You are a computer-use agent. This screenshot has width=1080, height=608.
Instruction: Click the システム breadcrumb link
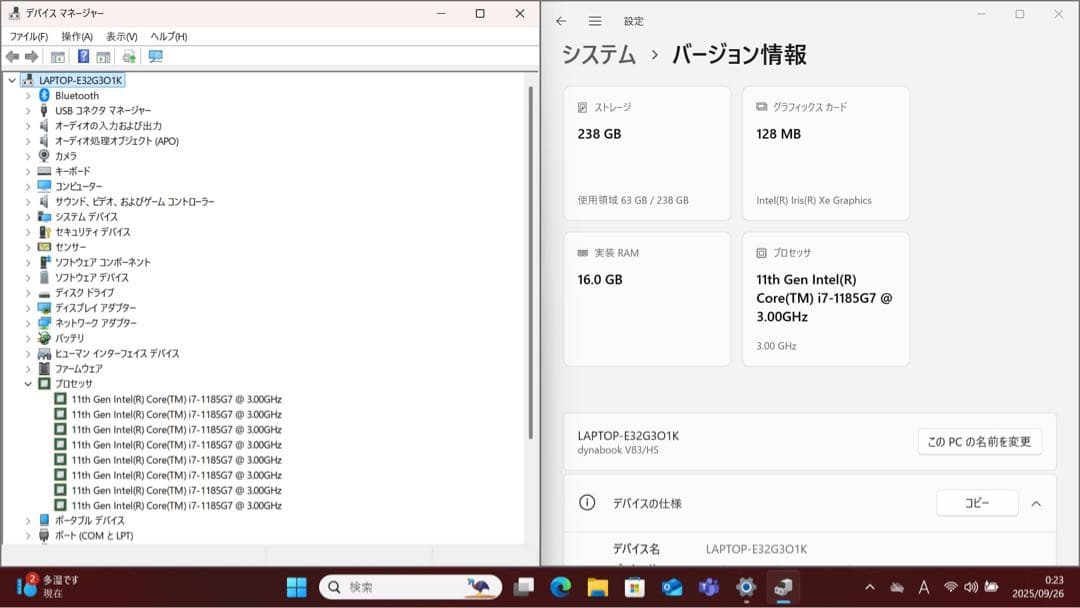599,54
